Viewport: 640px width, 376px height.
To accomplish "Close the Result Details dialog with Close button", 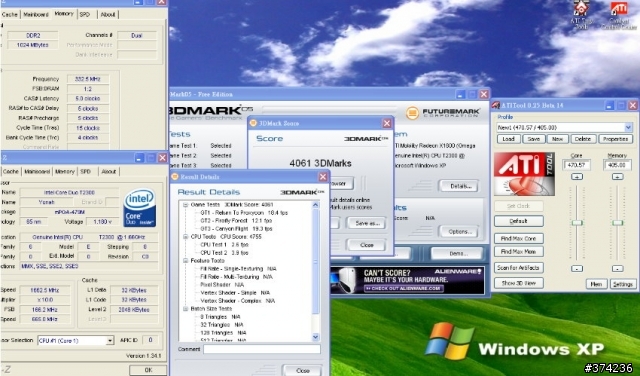I will (302, 370).
